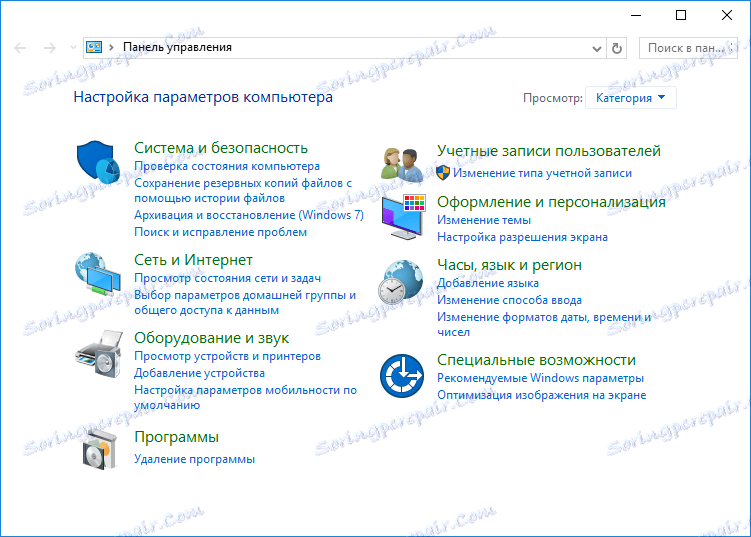Open Оформление и персонализация category
This screenshot has width=751, height=537.
point(551,202)
